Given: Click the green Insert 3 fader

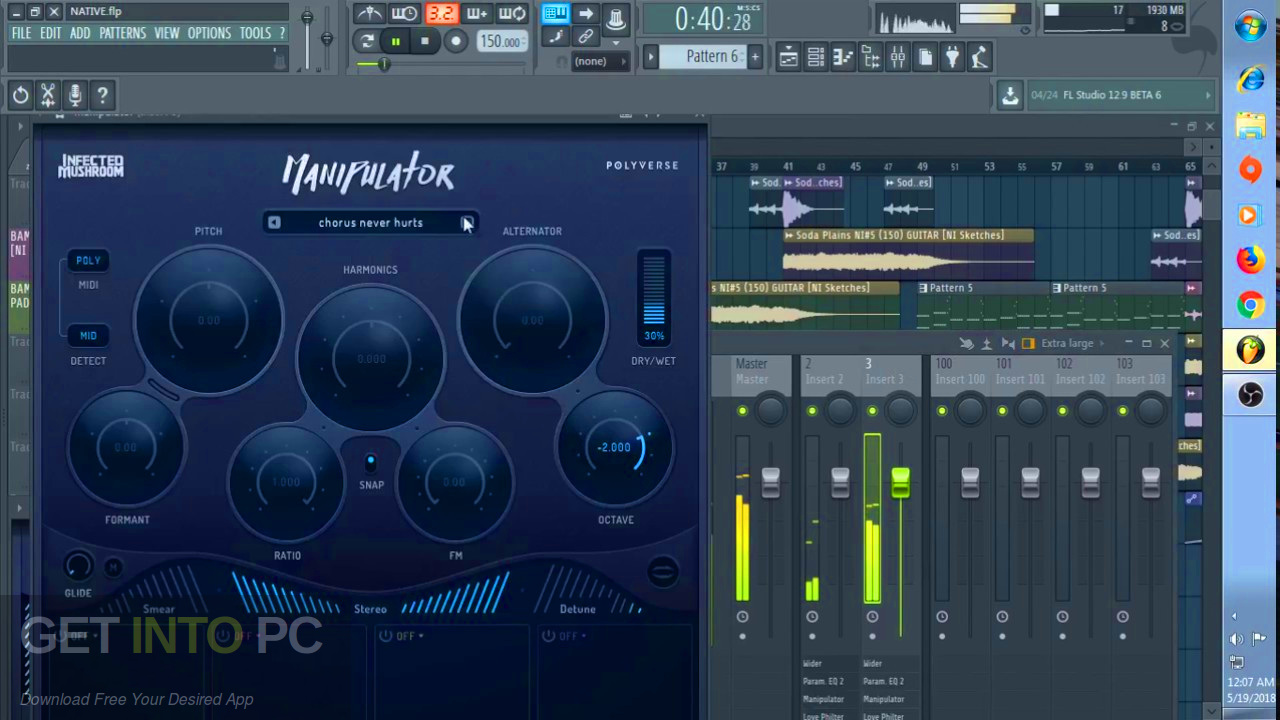Looking at the screenshot, I should click(x=900, y=482).
